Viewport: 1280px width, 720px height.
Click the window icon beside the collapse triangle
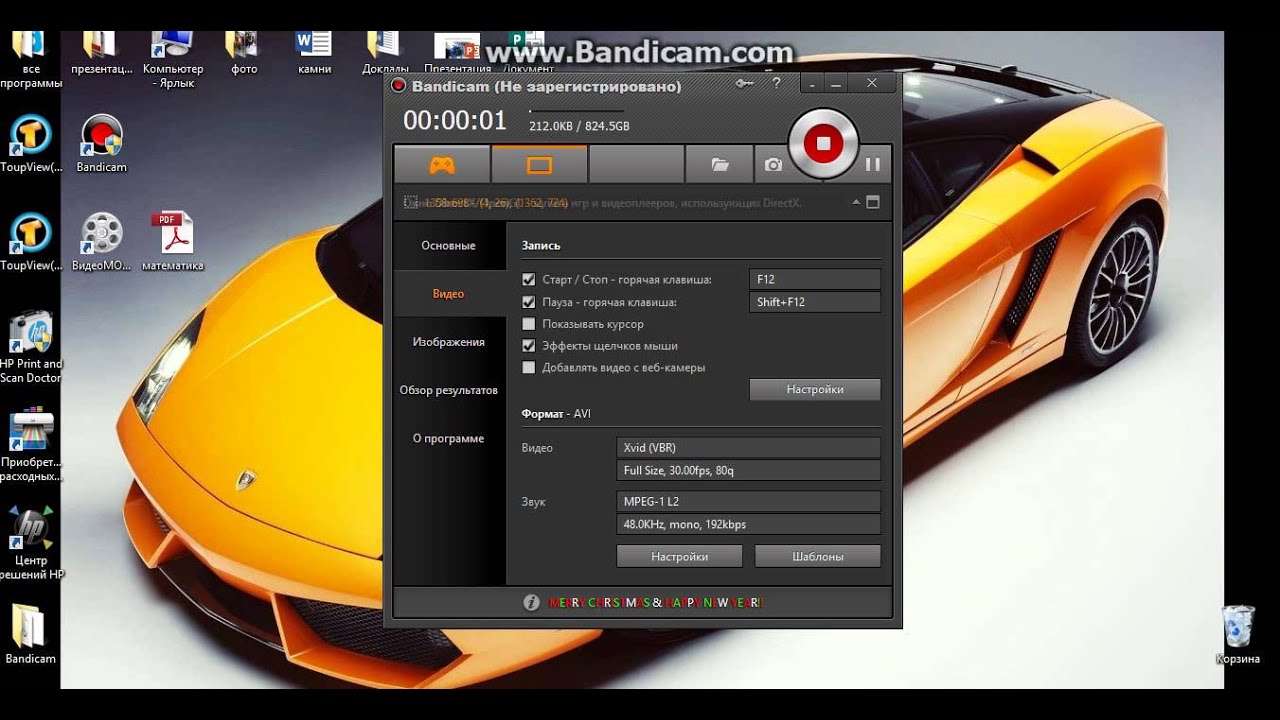873,202
